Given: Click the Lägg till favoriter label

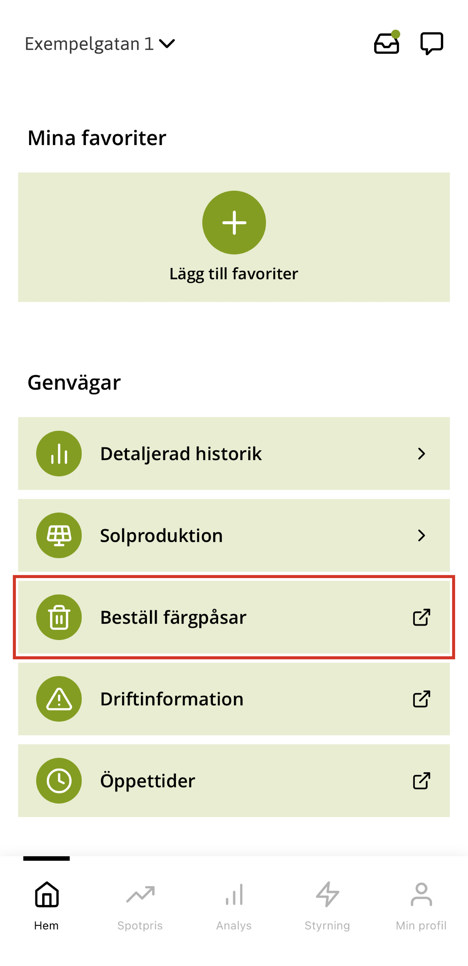Looking at the screenshot, I should pyautogui.click(x=234, y=274).
